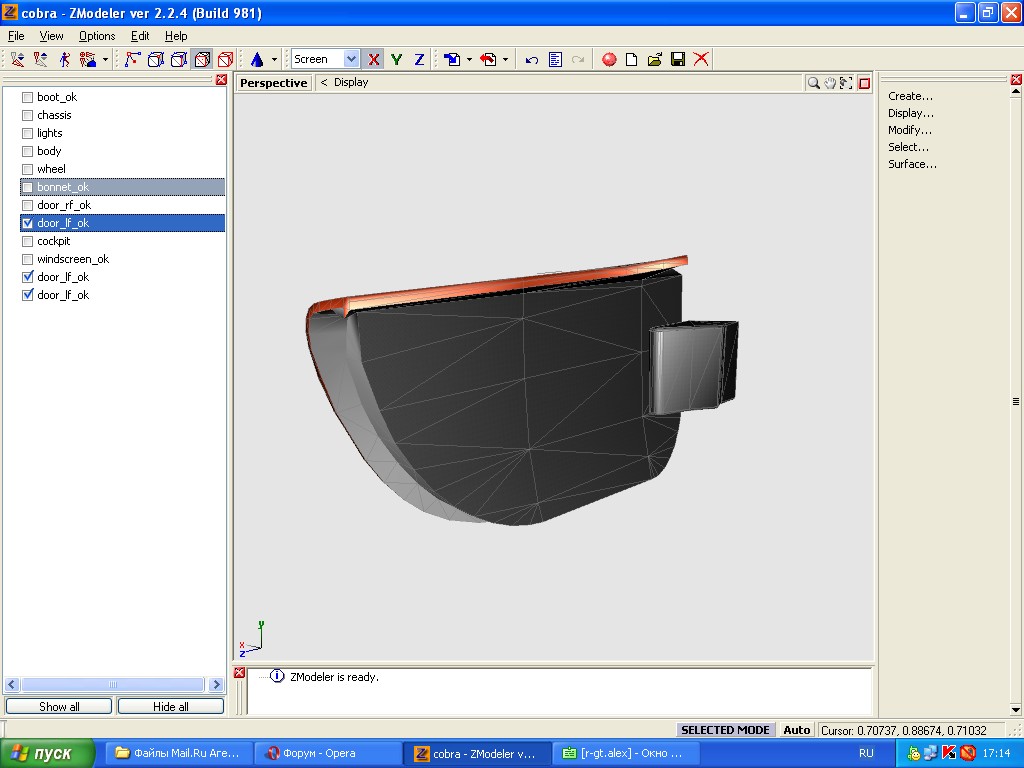
Task: Toggle the X axis constraint
Action: (374, 60)
